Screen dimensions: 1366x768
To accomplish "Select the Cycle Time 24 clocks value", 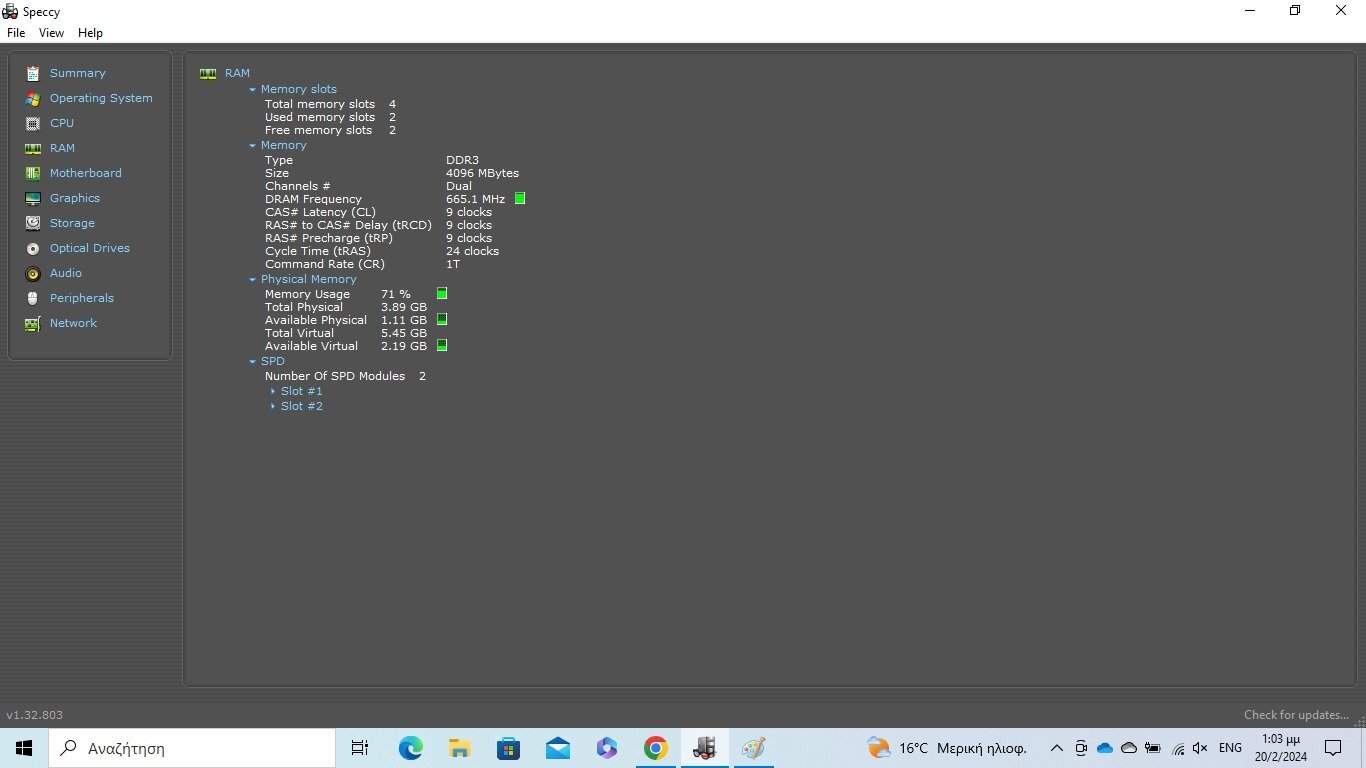I will [472, 251].
